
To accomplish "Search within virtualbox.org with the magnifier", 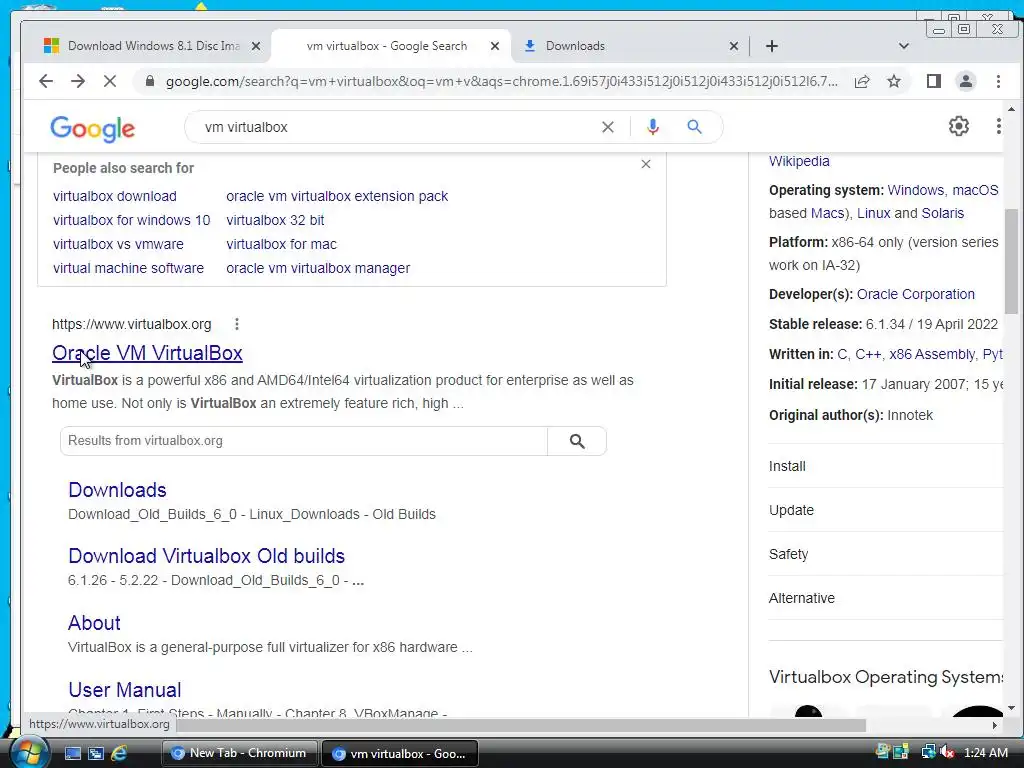I will 577,441.
